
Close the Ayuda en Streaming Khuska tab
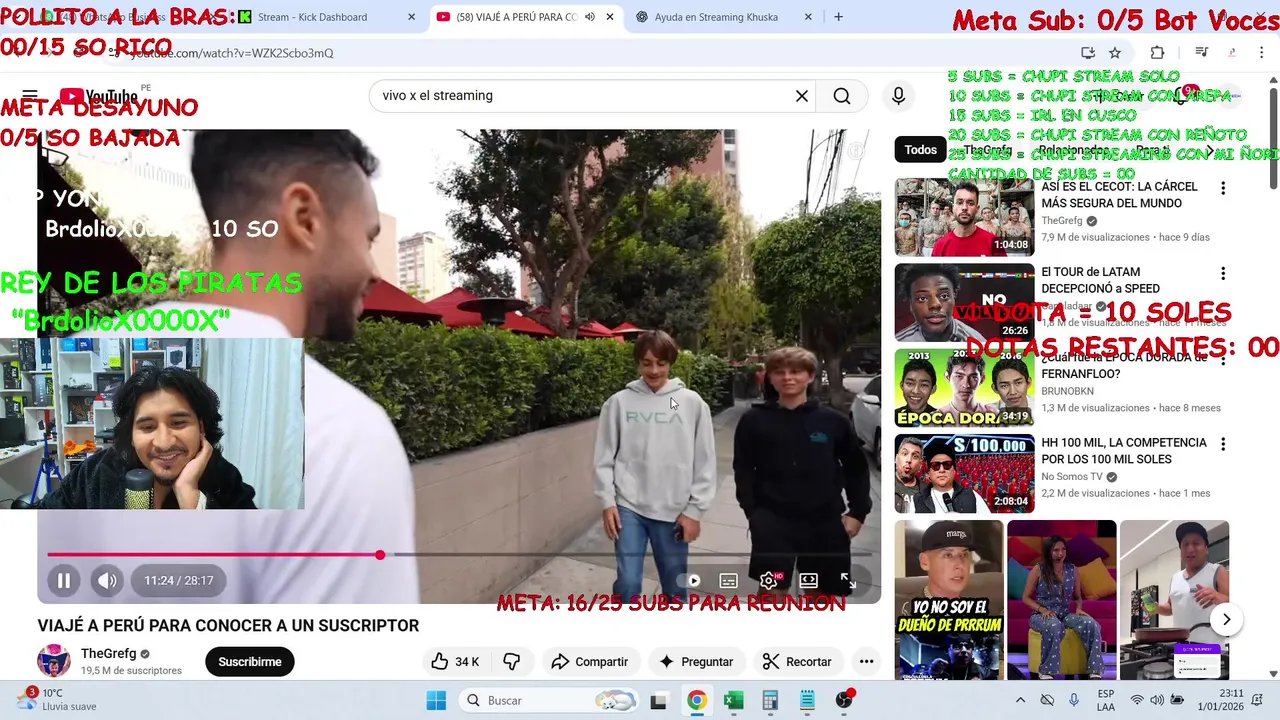(809, 17)
